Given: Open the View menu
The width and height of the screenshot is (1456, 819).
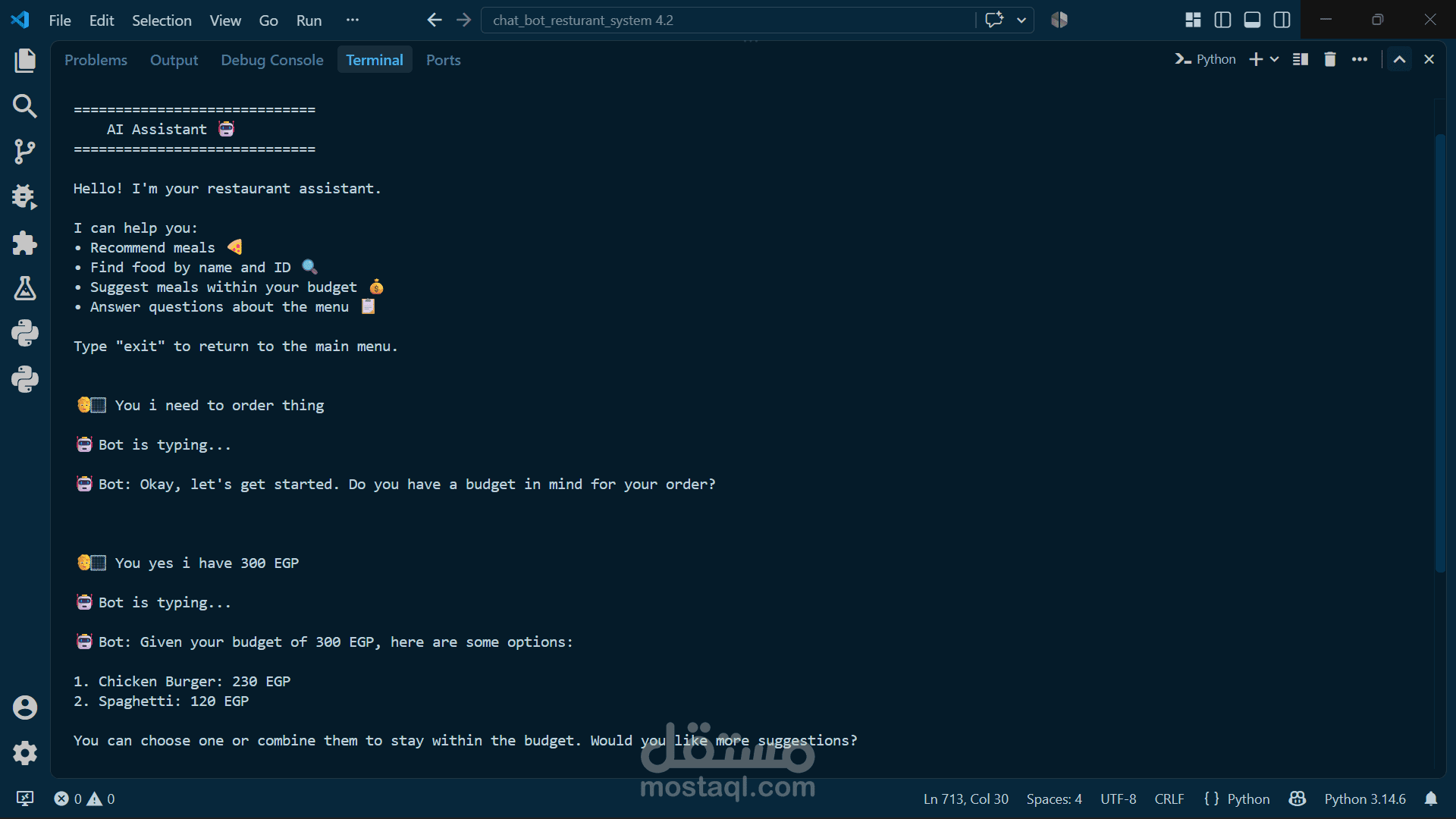Looking at the screenshot, I should coord(225,20).
